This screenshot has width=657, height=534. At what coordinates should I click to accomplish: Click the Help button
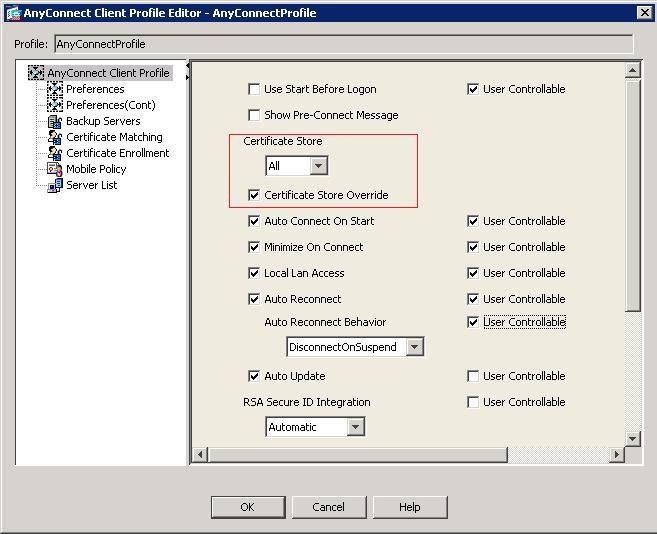410,507
